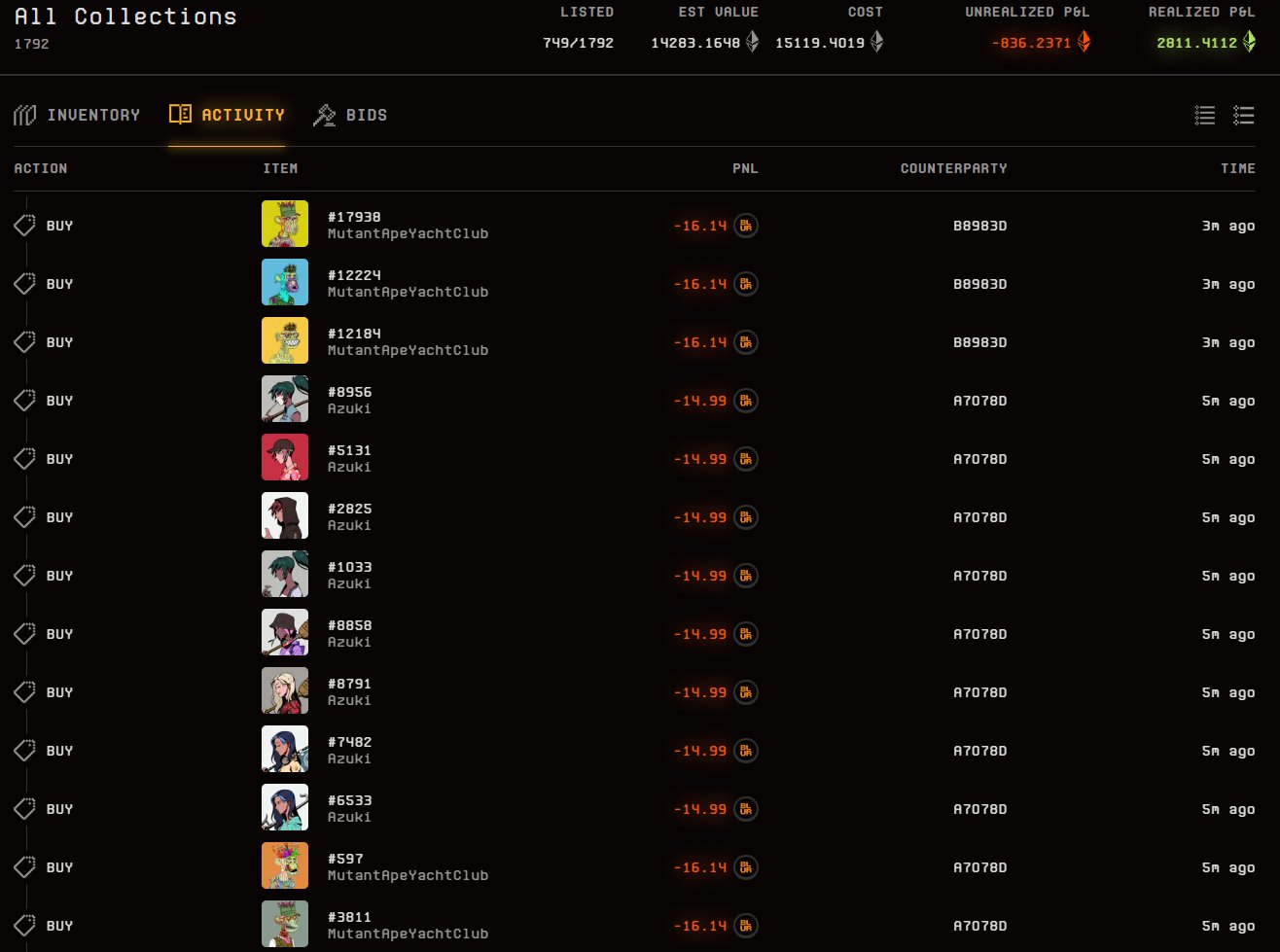Click the Cost value 15119.4019

[820, 42]
